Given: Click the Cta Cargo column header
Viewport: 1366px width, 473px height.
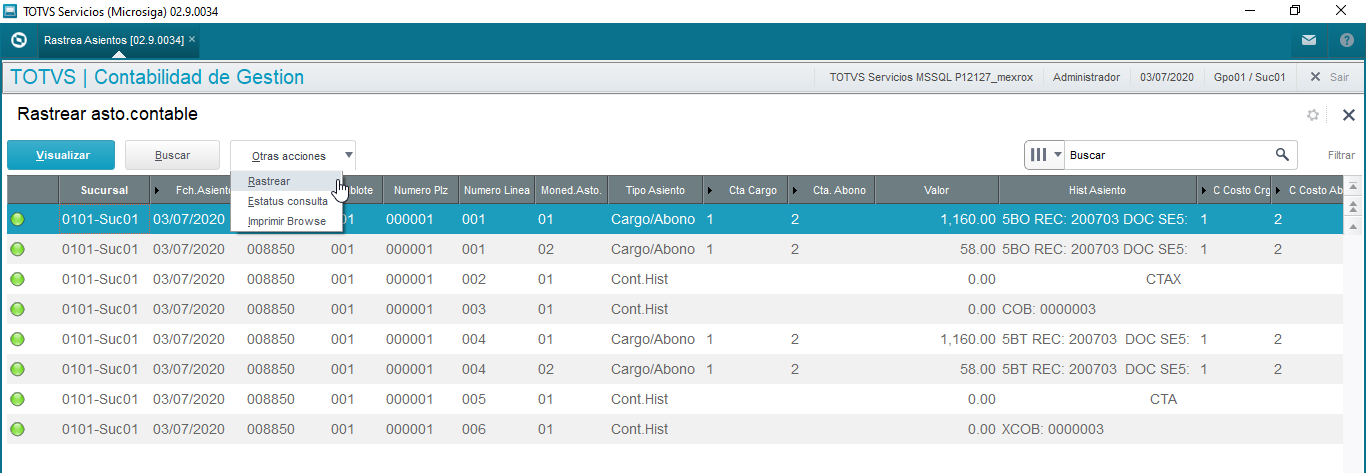Looking at the screenshot, I should point(746,190).
